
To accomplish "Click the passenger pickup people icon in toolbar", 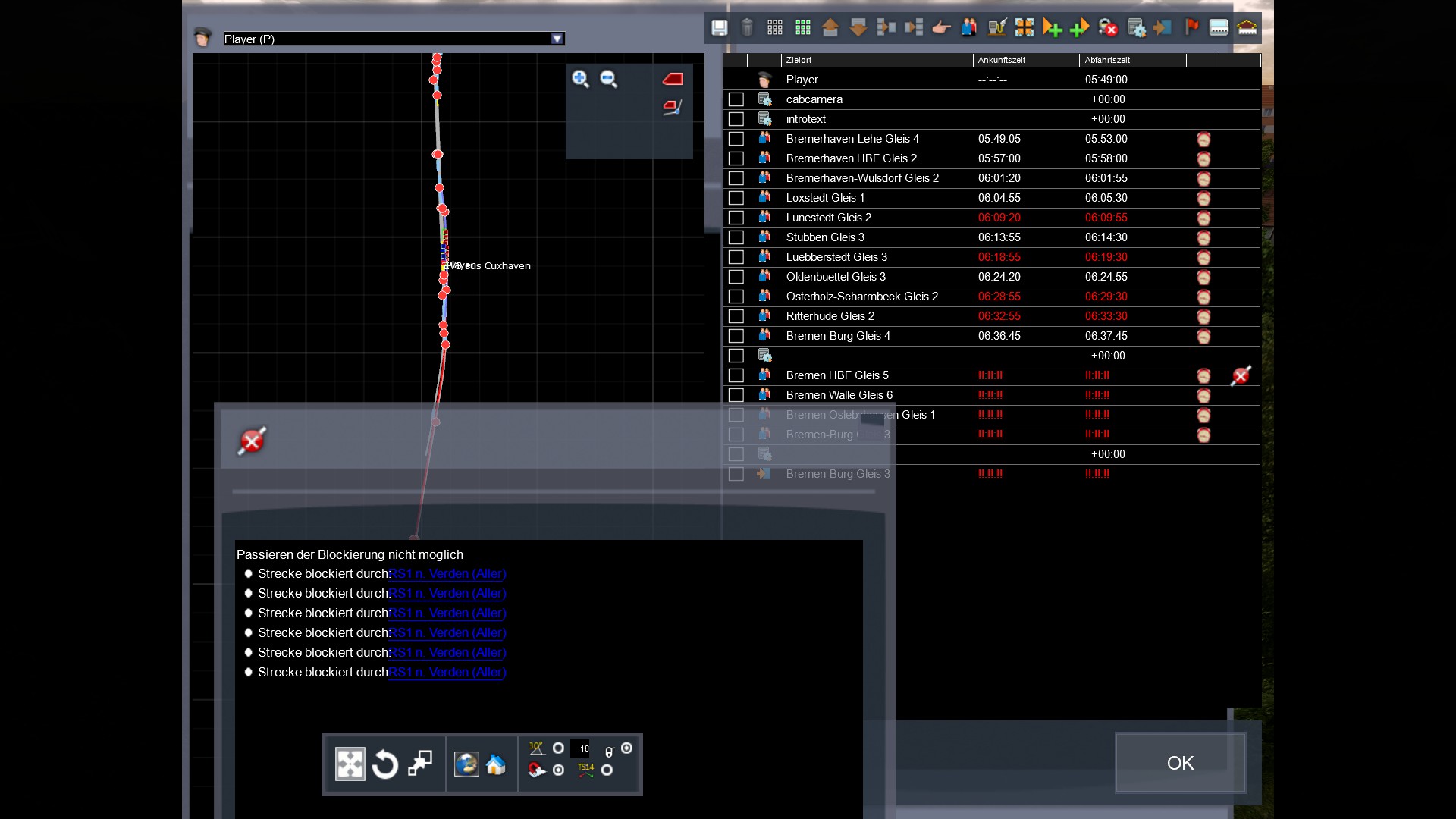I will pos(968,28).
